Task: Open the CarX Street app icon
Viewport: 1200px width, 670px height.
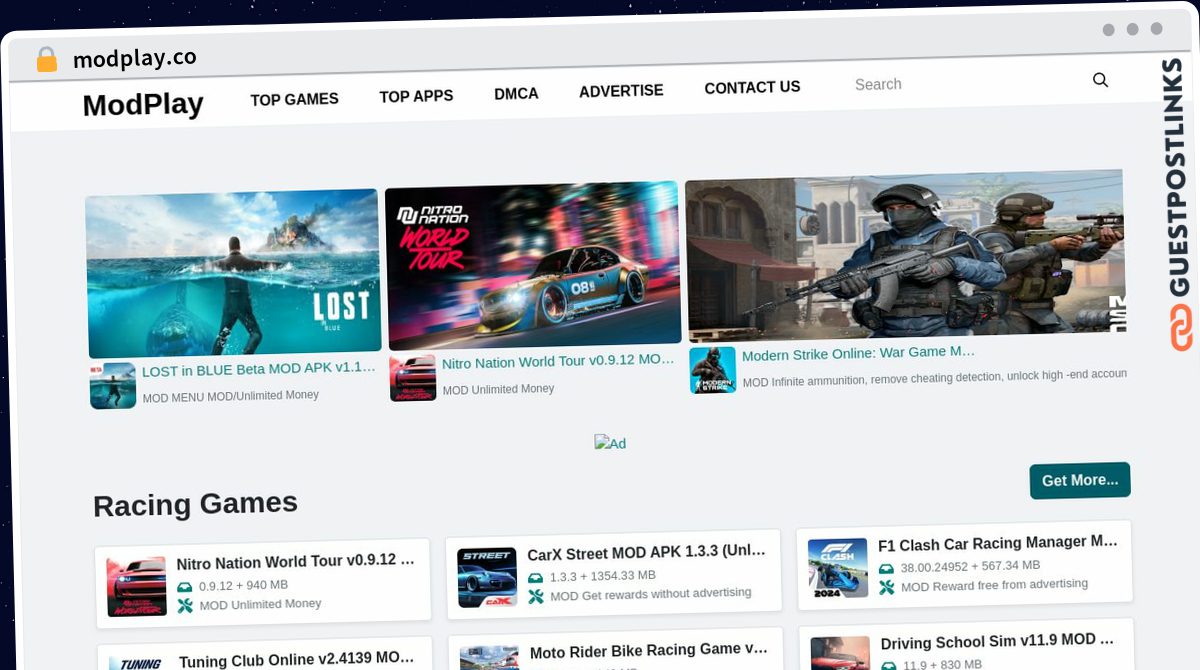Action: tap(487, 577)
